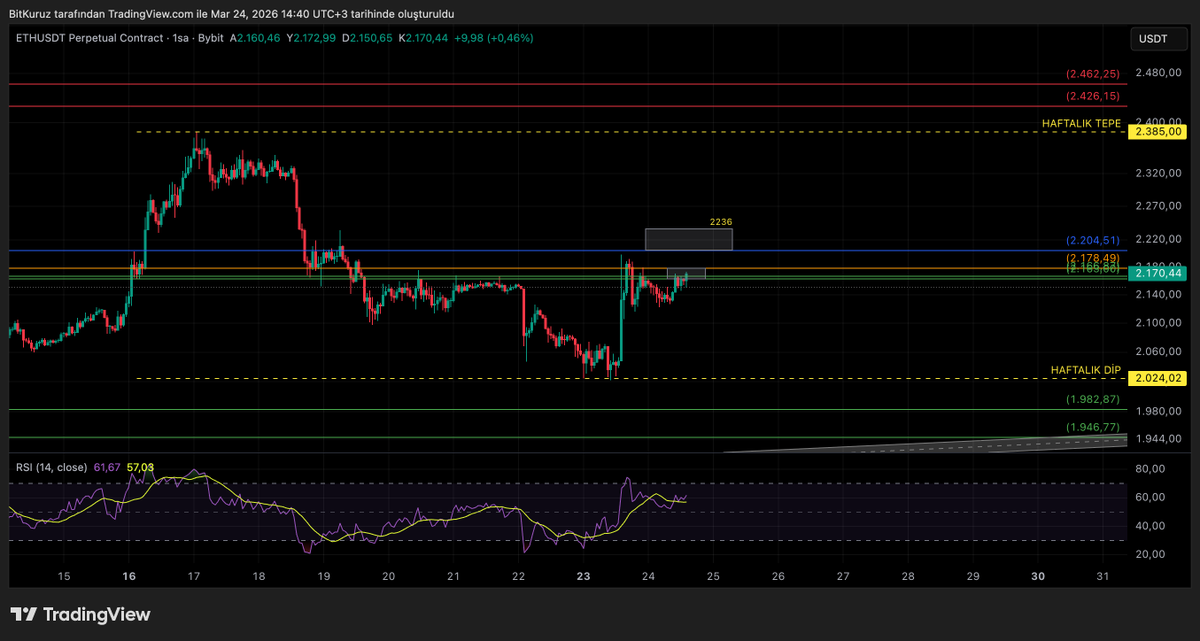Click the BitKuruz snapshot attribution header text
This screenshot has height=641, width=1200.
click(232, 14)
